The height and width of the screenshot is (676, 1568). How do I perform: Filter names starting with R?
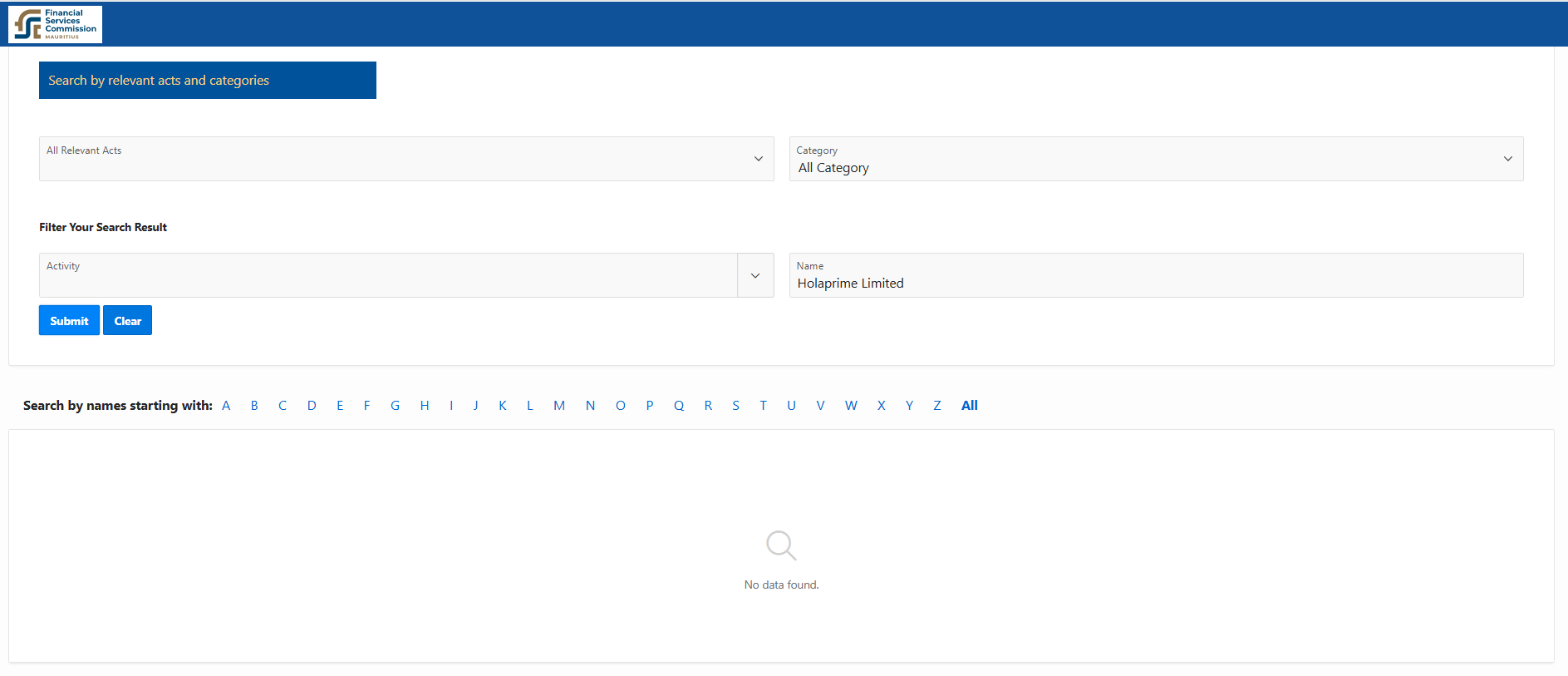(708, 406)
